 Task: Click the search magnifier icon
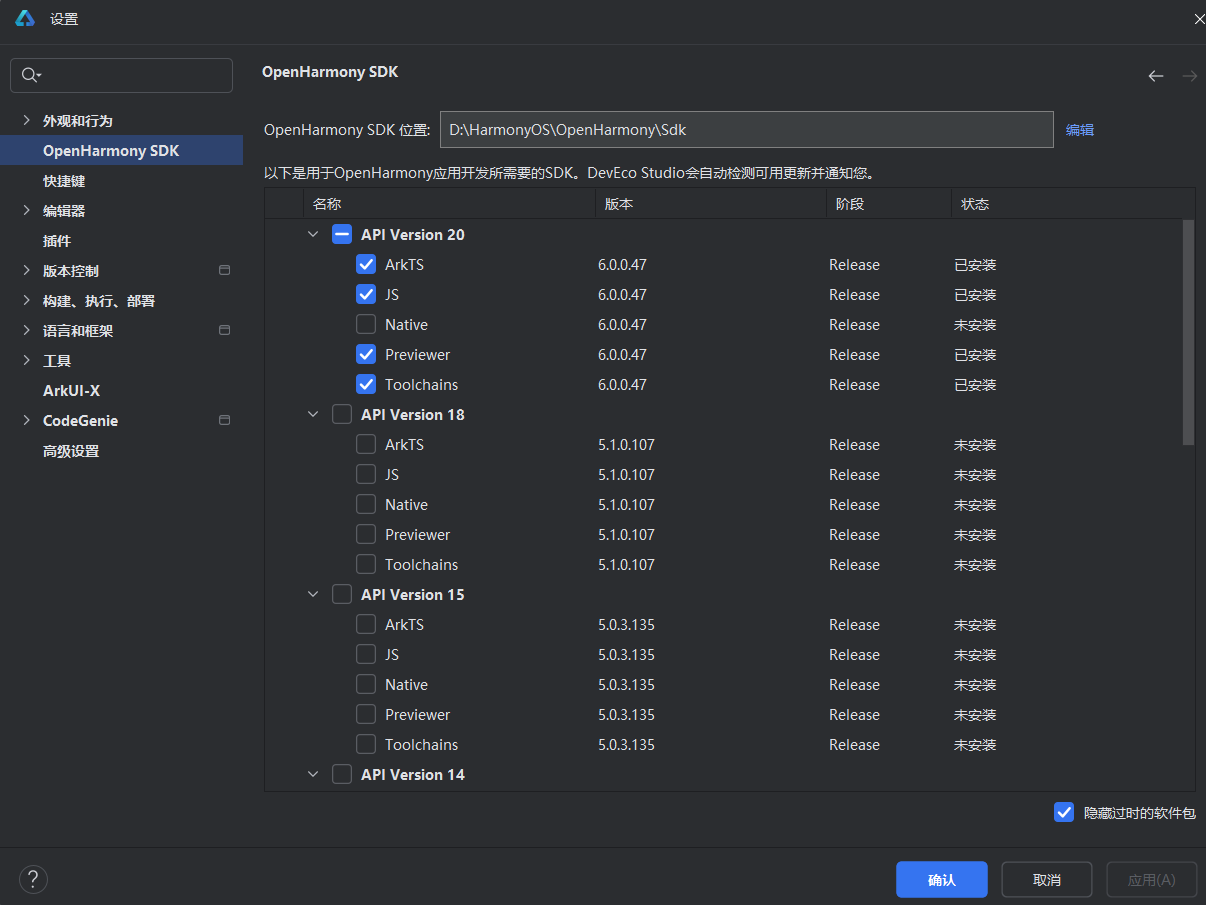[30, 75]
